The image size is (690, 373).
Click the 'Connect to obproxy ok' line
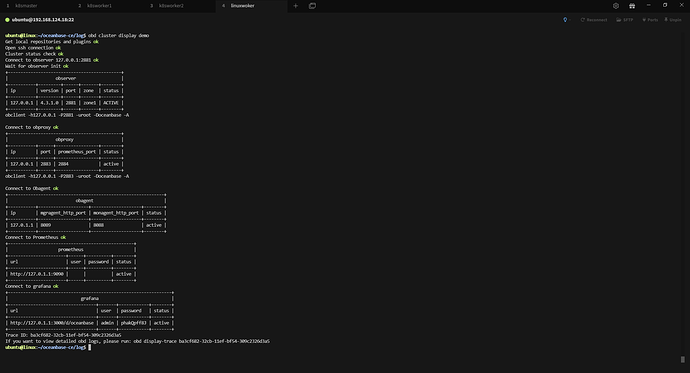[31, 127]
